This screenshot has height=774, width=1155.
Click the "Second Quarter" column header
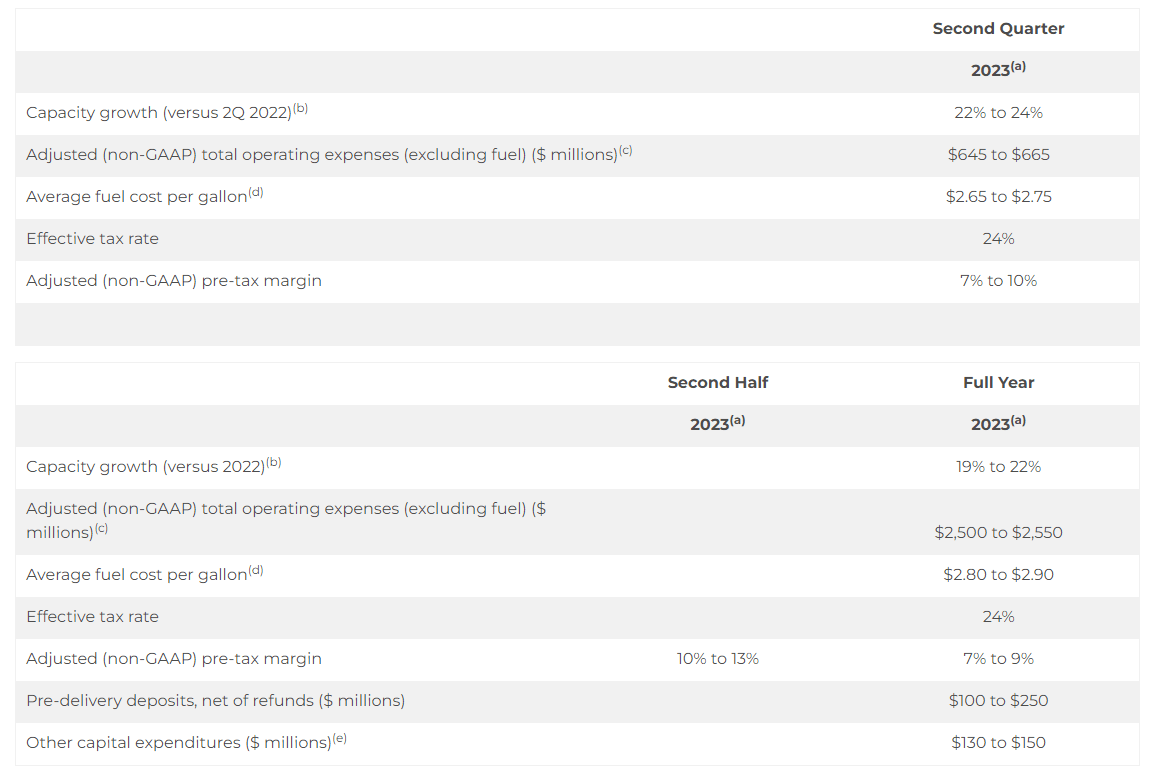click(998, 29)
